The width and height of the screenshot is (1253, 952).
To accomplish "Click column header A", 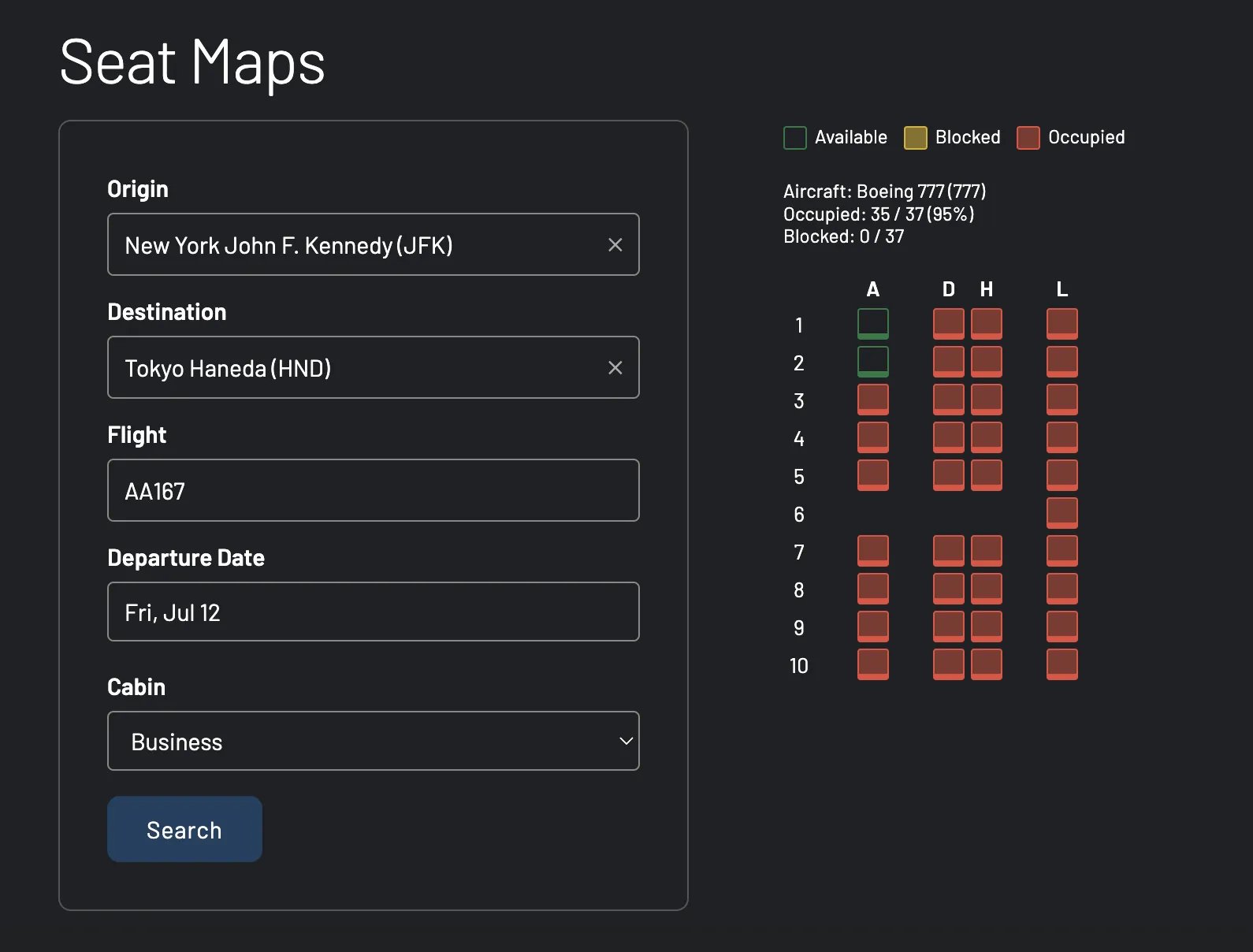I will click(x=873, y=289).
